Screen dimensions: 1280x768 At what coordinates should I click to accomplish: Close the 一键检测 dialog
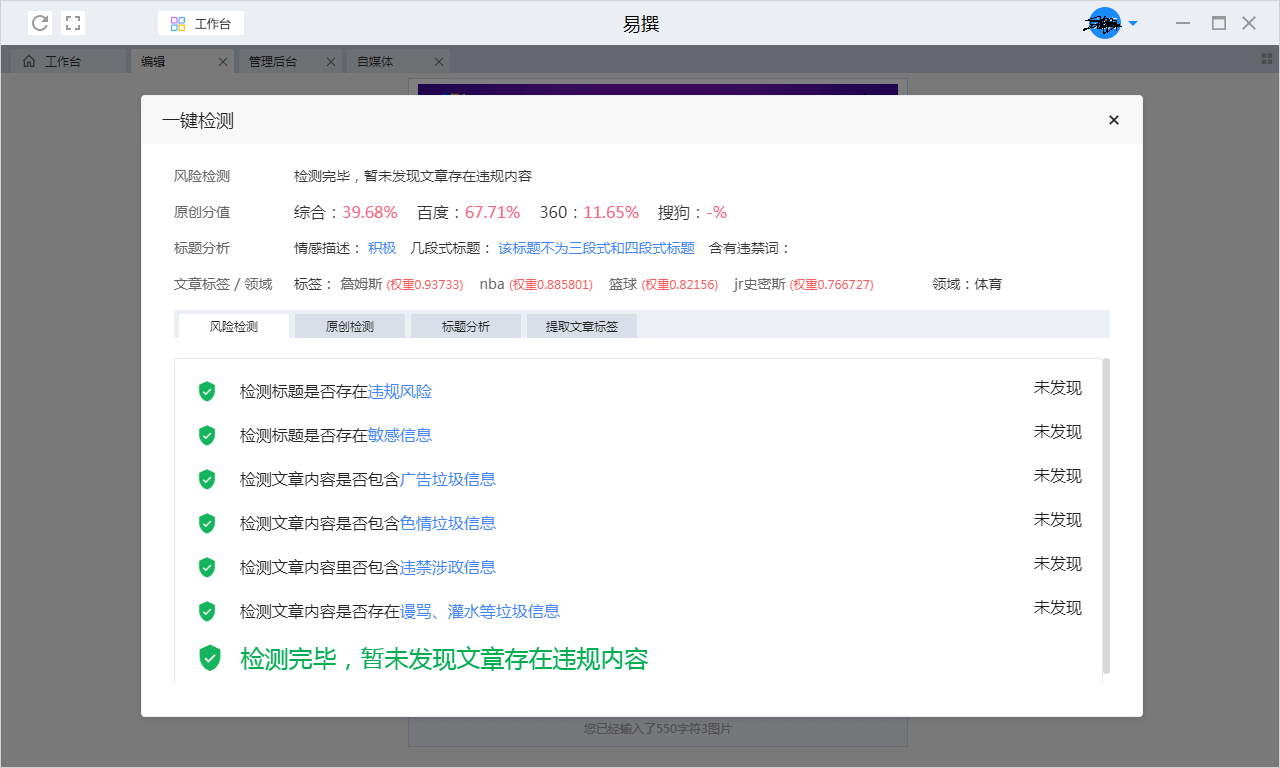point(1113,120)
